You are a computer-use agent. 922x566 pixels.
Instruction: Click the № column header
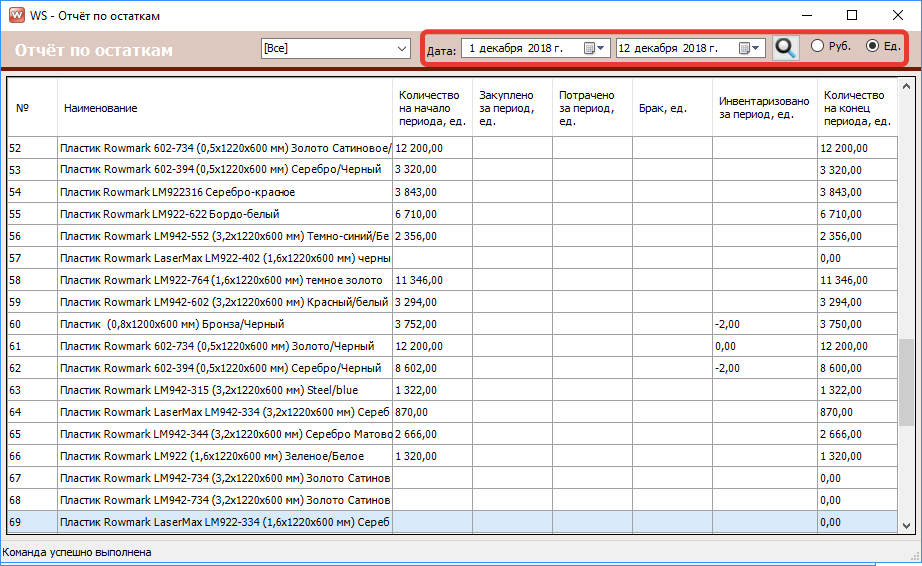[x=32, y=108]
